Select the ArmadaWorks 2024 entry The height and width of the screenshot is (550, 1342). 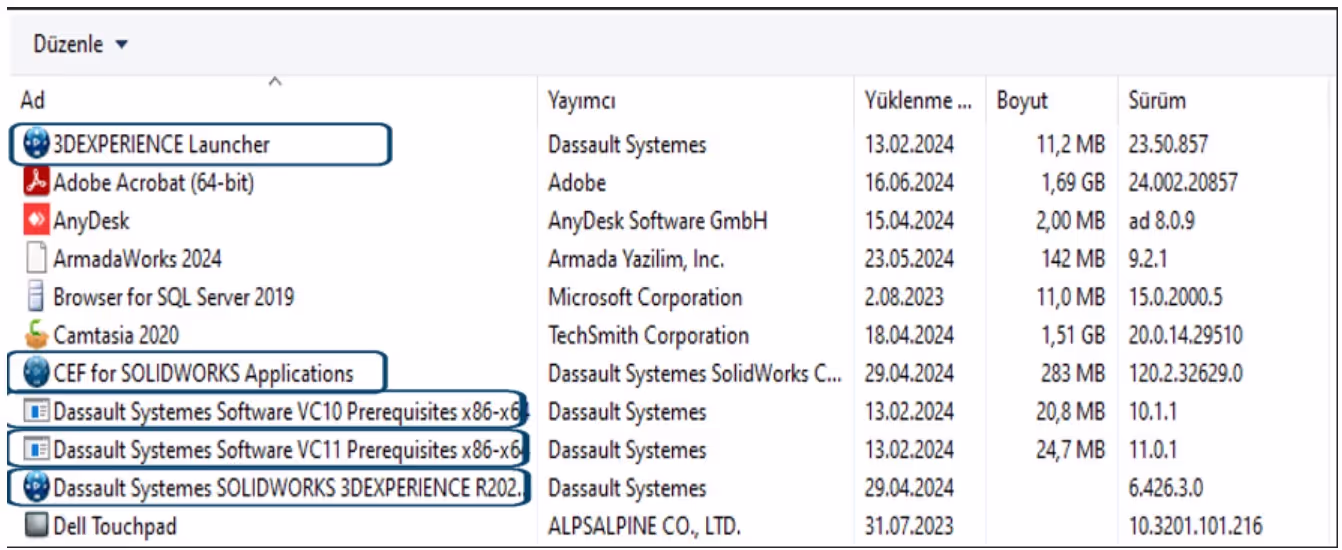point(137,258)
